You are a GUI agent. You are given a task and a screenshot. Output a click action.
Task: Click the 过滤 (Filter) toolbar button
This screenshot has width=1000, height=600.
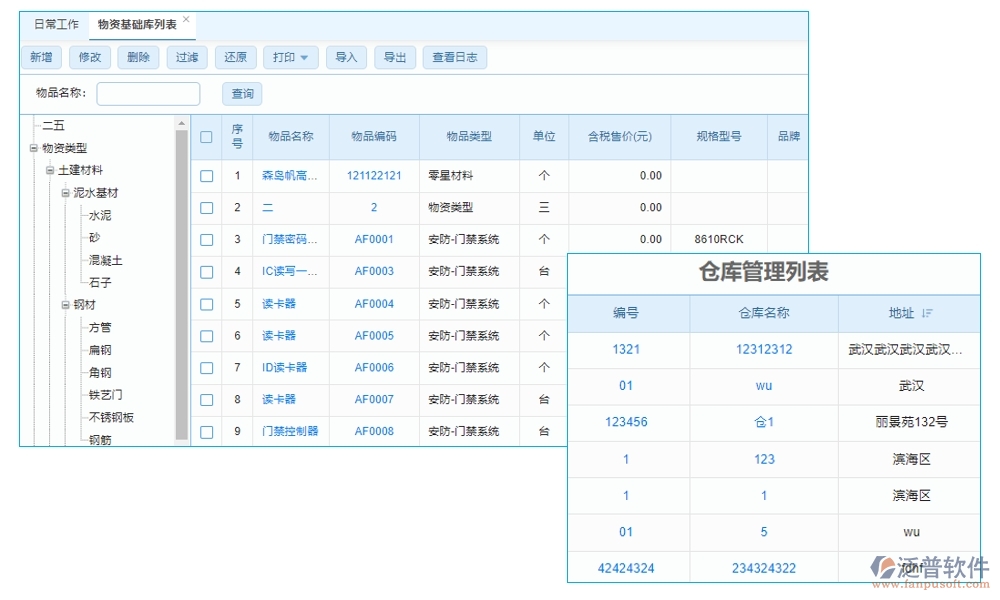[186, 57]
